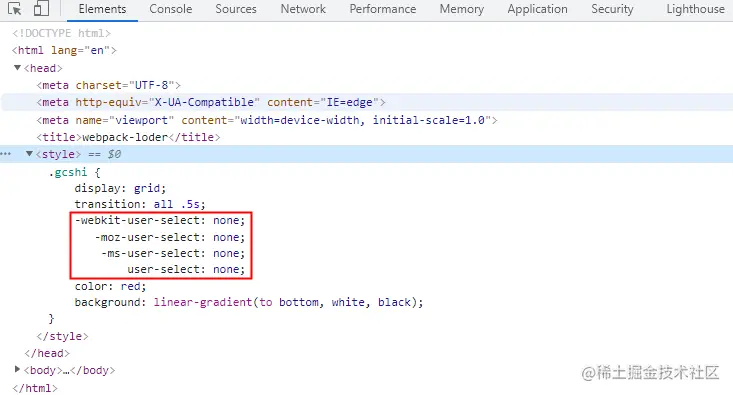Open the Performance tab

tap(382, 9)
